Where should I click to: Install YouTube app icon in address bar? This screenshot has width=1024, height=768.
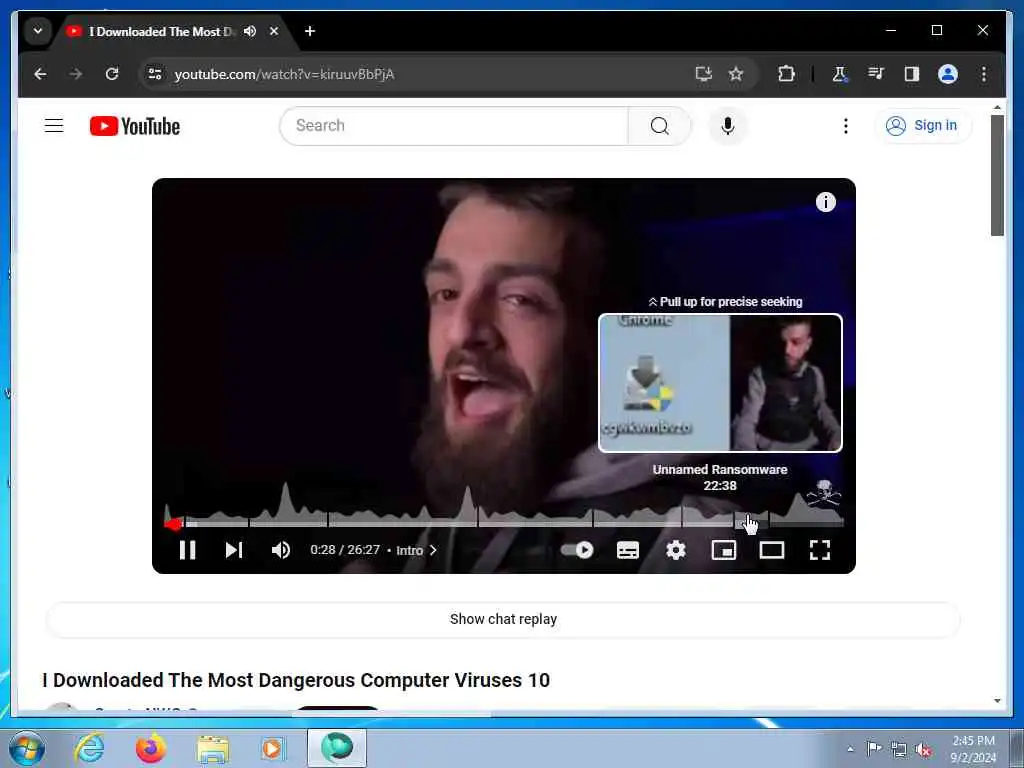[703, 74]
